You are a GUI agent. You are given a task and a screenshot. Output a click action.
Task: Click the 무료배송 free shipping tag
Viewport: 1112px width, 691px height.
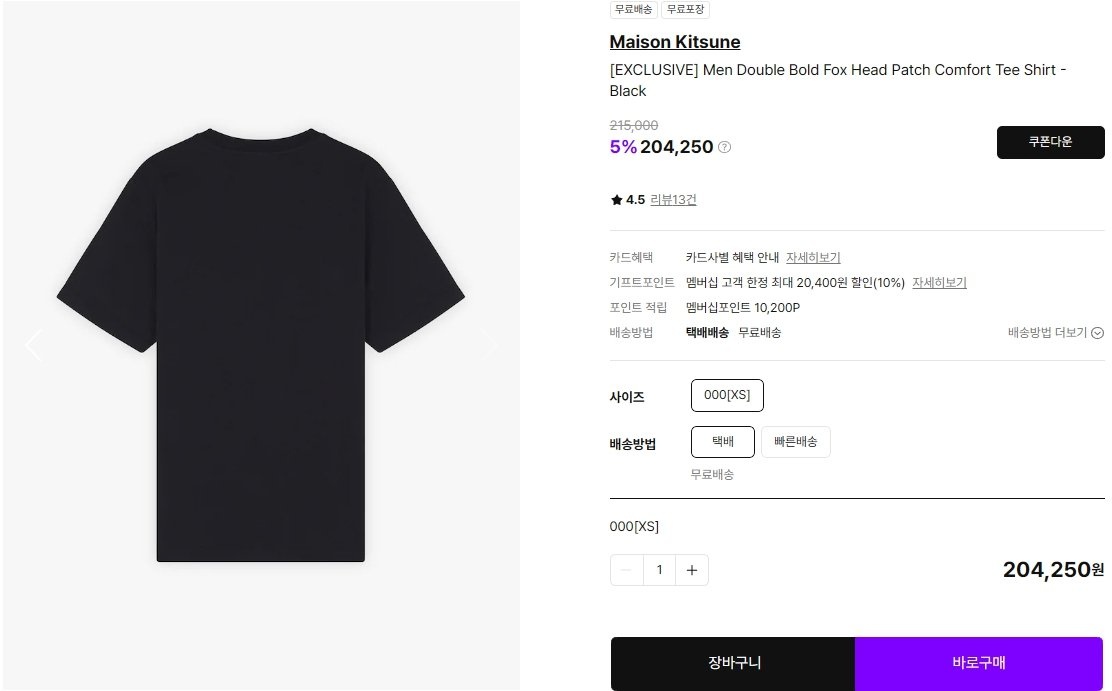pos(633,9)
